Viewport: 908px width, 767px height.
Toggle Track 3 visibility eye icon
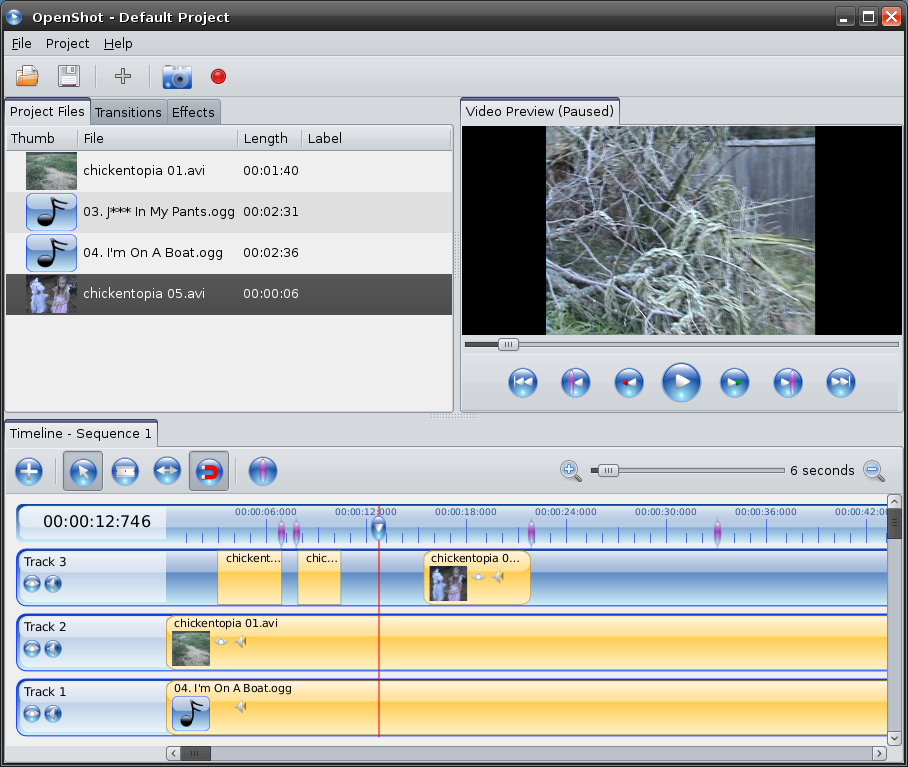[x=32, y=584]
